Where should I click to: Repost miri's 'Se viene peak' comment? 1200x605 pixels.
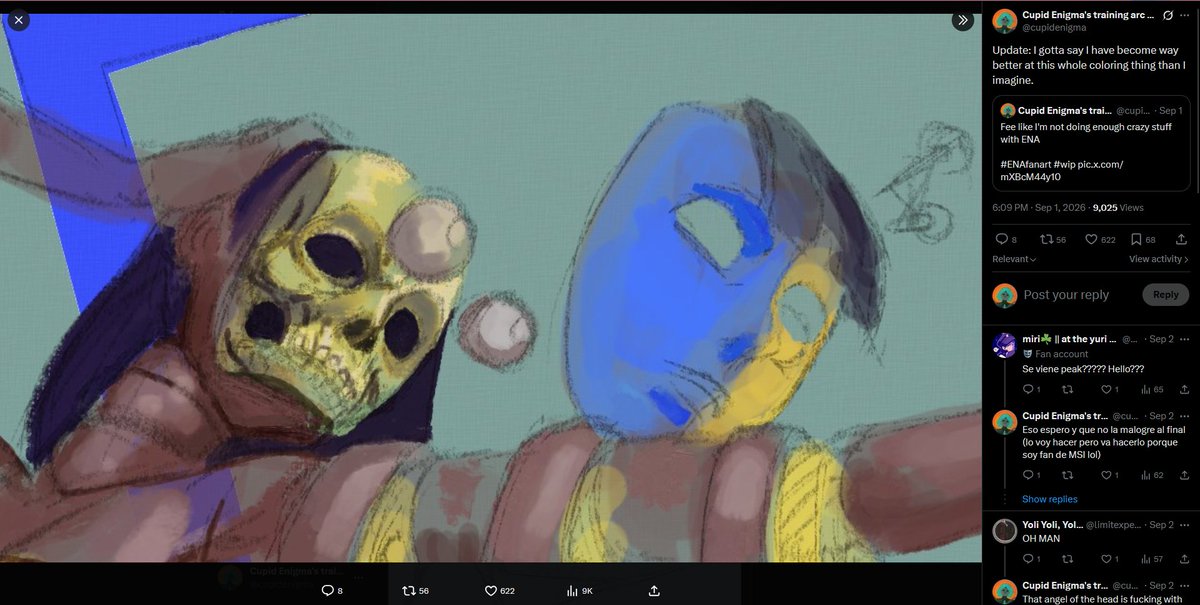click(1069, 390)
